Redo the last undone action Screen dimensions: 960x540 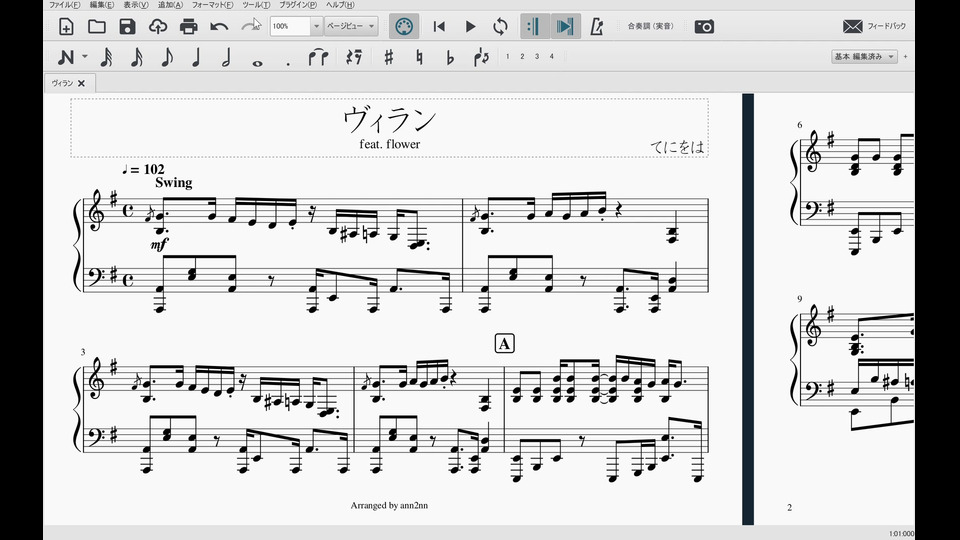tap(251, 26)
